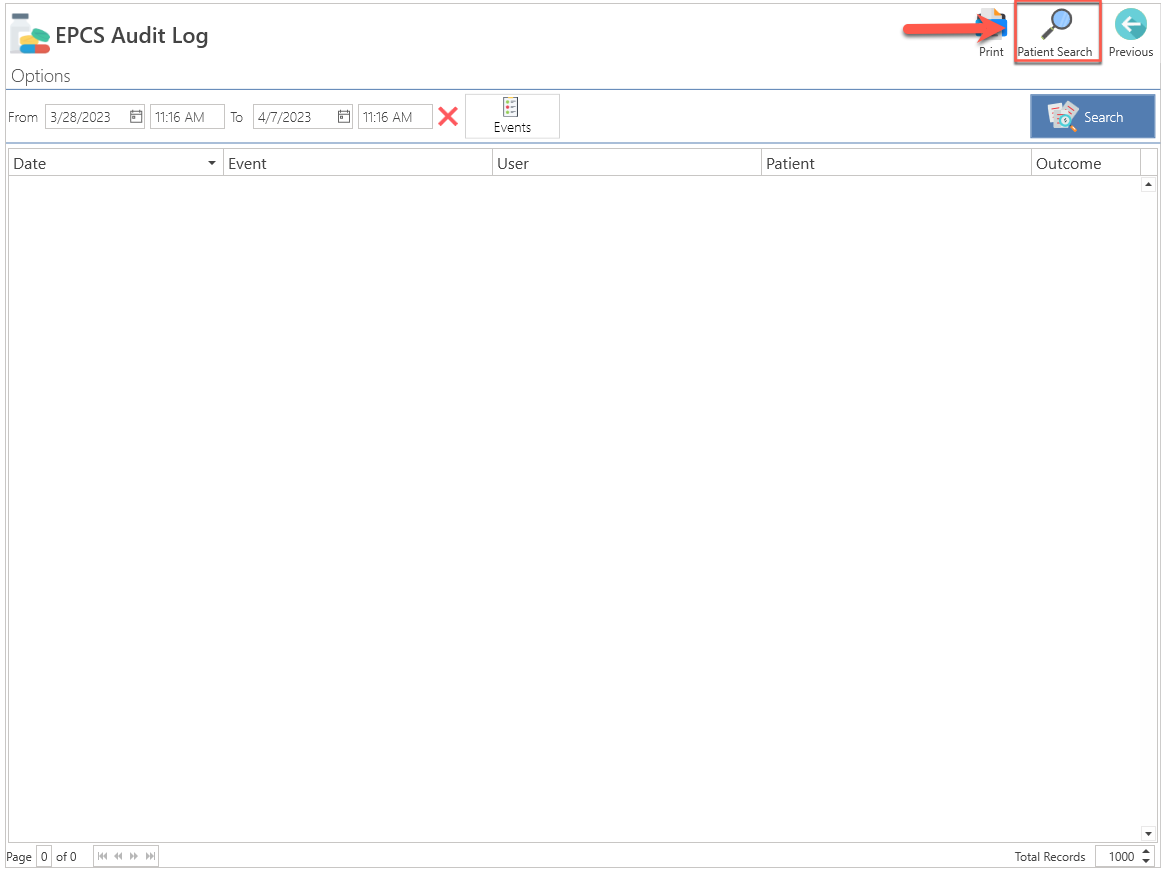Go to next page icon

[x=134, y=856]
